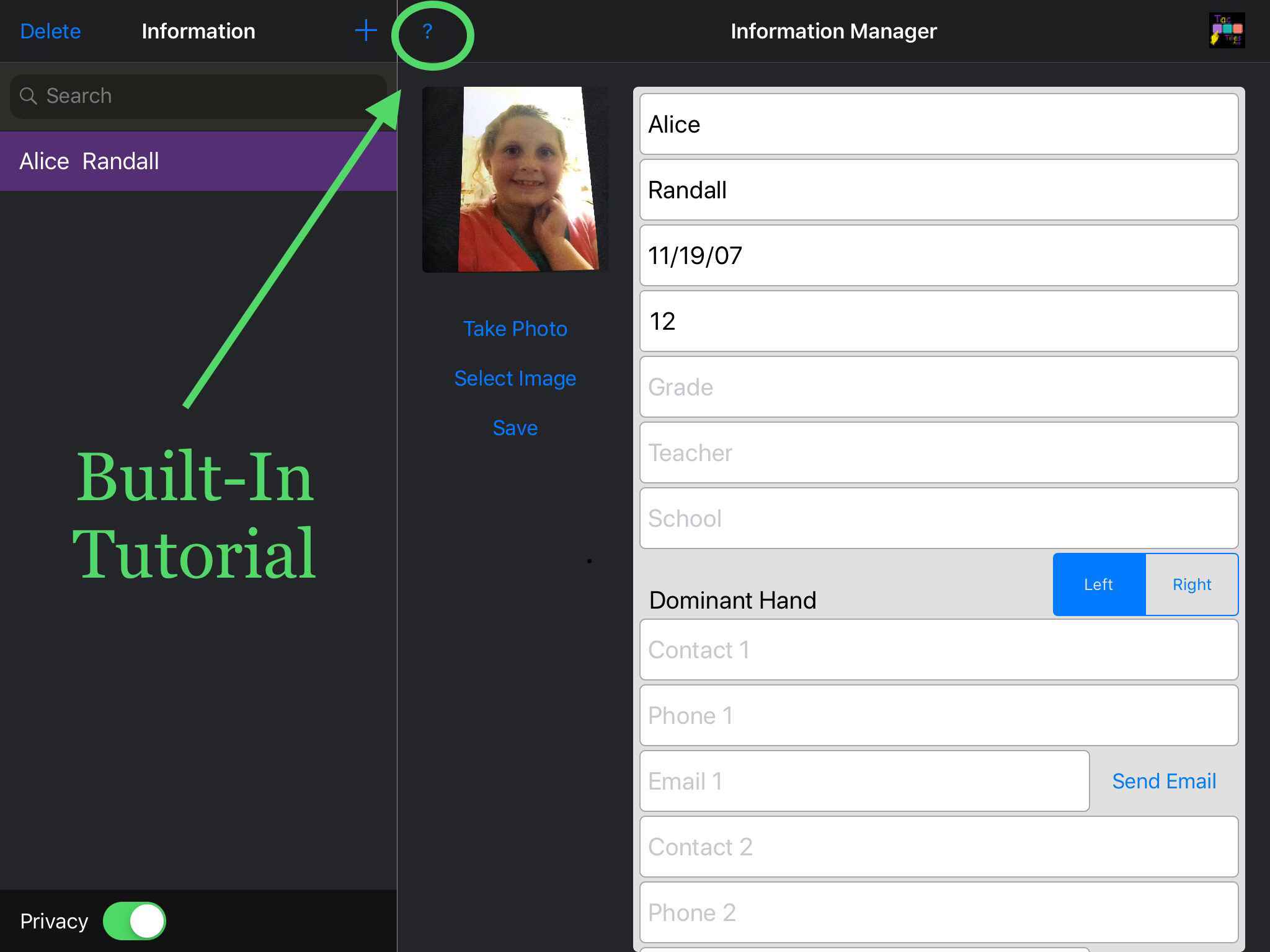1270x952 pixels.
Task: Click the Grade input field
Action: click(x=938, y=387)
